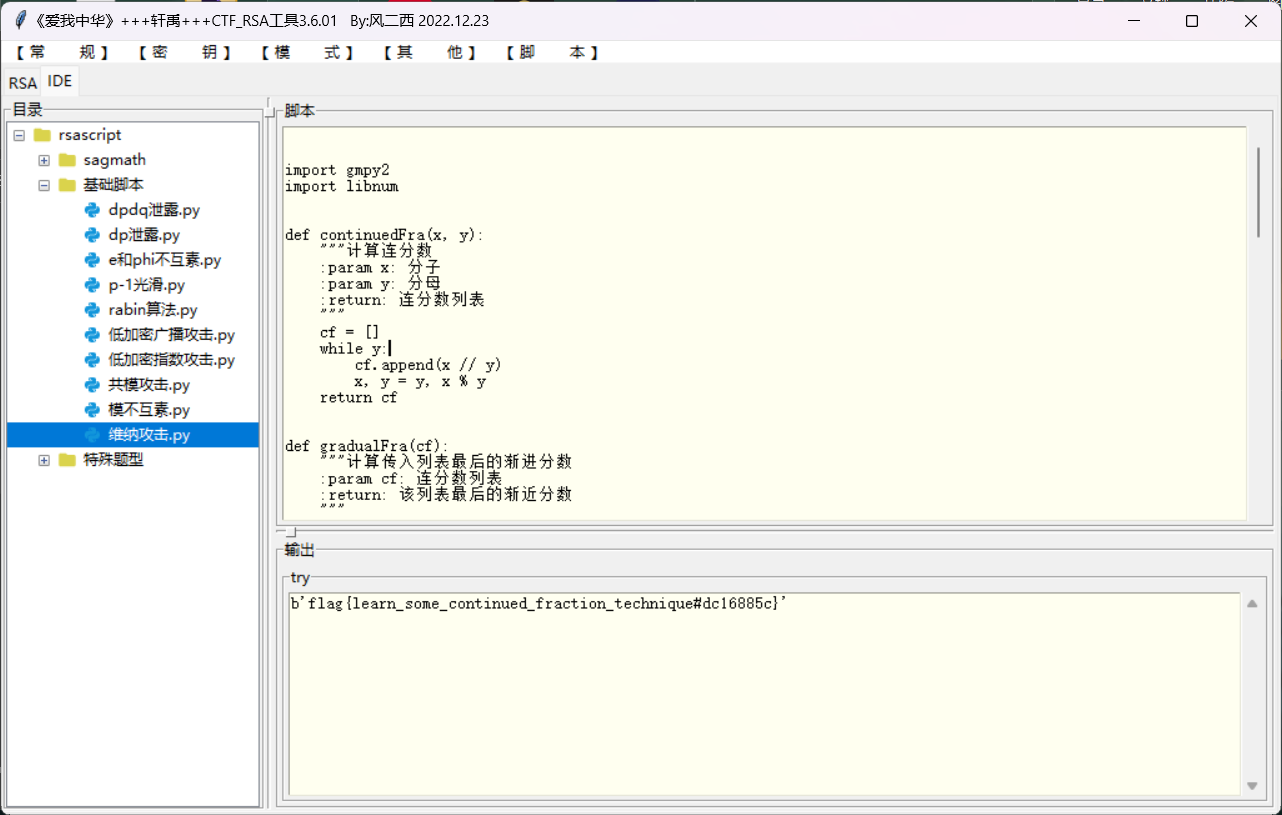Close the CTF_RSA tool window

pyautogui.click(x=1251, y=20)
